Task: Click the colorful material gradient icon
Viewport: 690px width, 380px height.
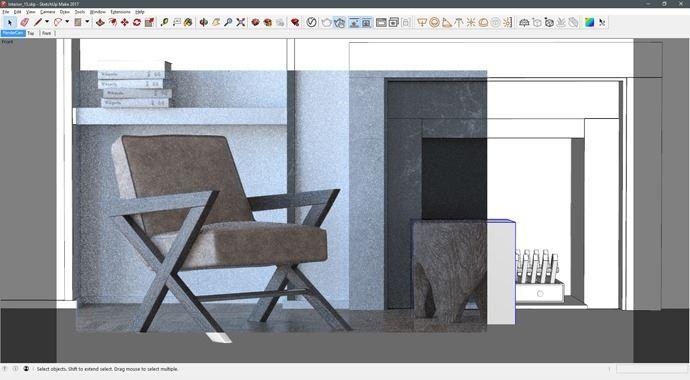Action: pyautogui.click(x=589, y=22)
